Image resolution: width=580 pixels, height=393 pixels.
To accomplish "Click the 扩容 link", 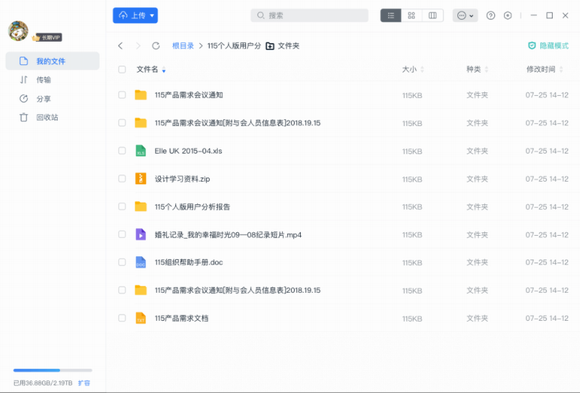I will [x=84, y=383].
